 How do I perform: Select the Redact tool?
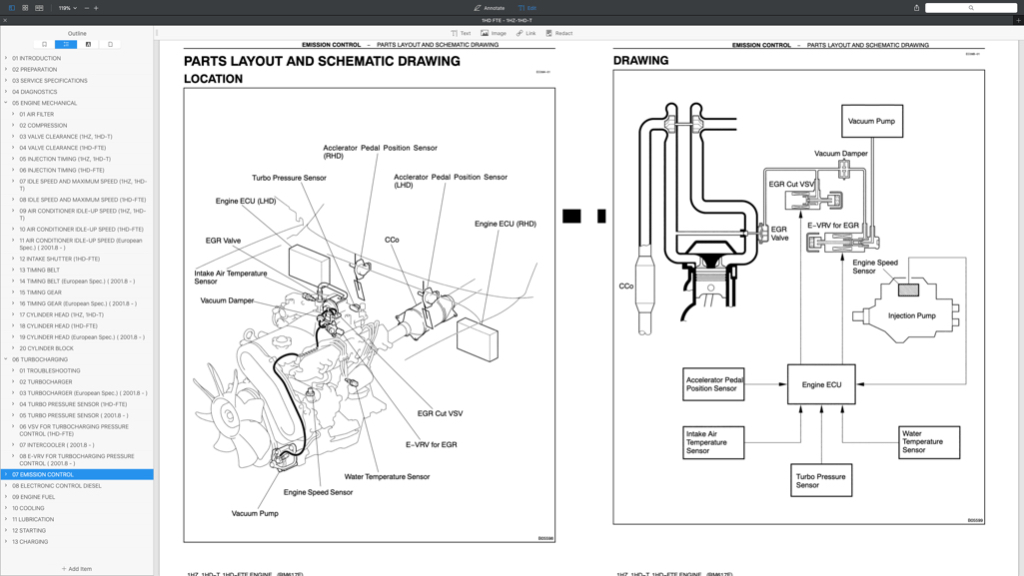(559, 33)
